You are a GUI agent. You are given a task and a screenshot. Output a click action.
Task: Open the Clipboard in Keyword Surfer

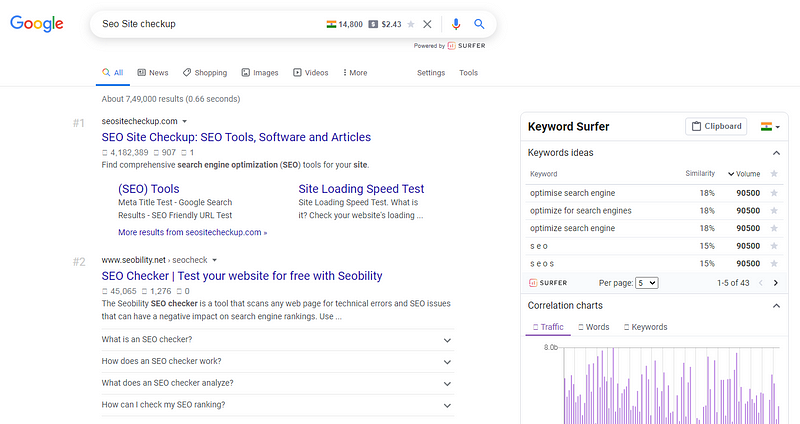point(716,126)
